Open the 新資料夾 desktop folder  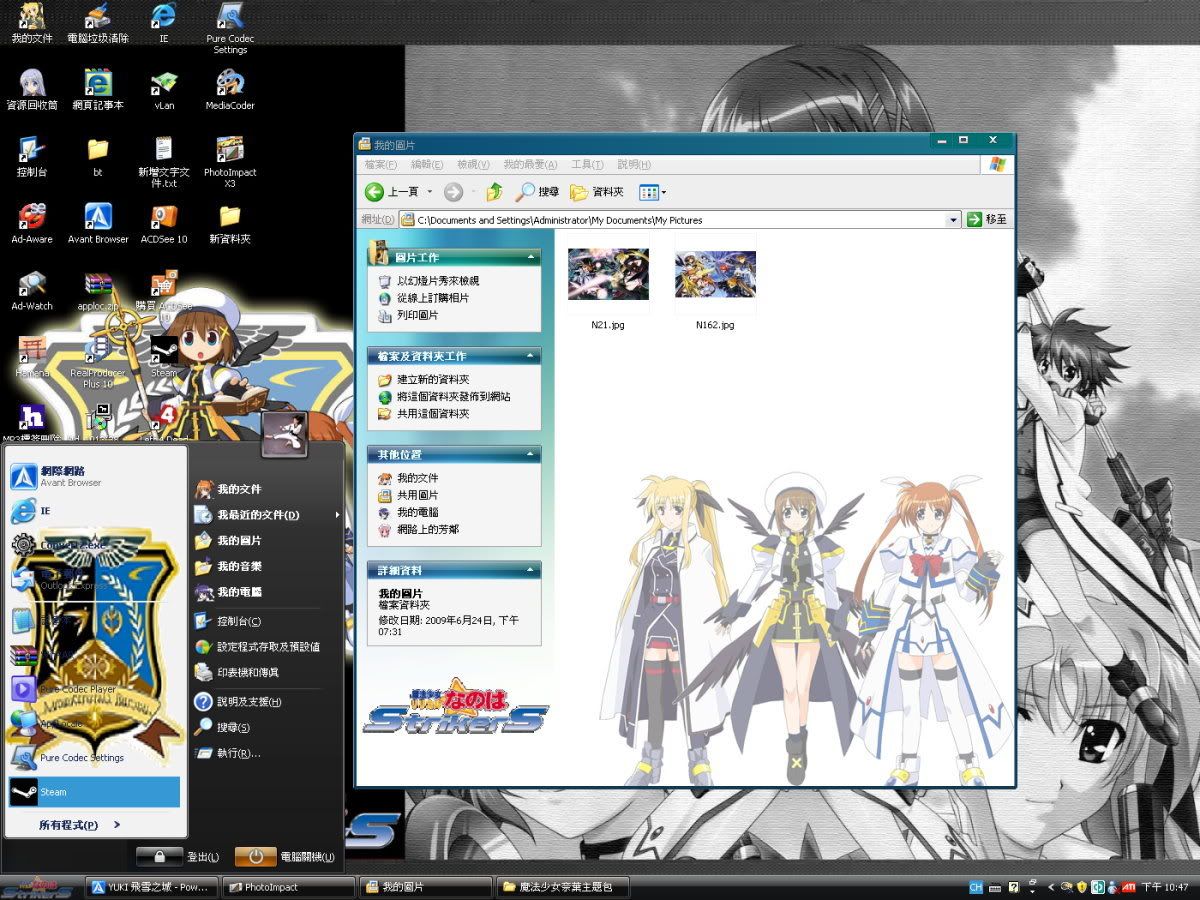click(230, 224)
